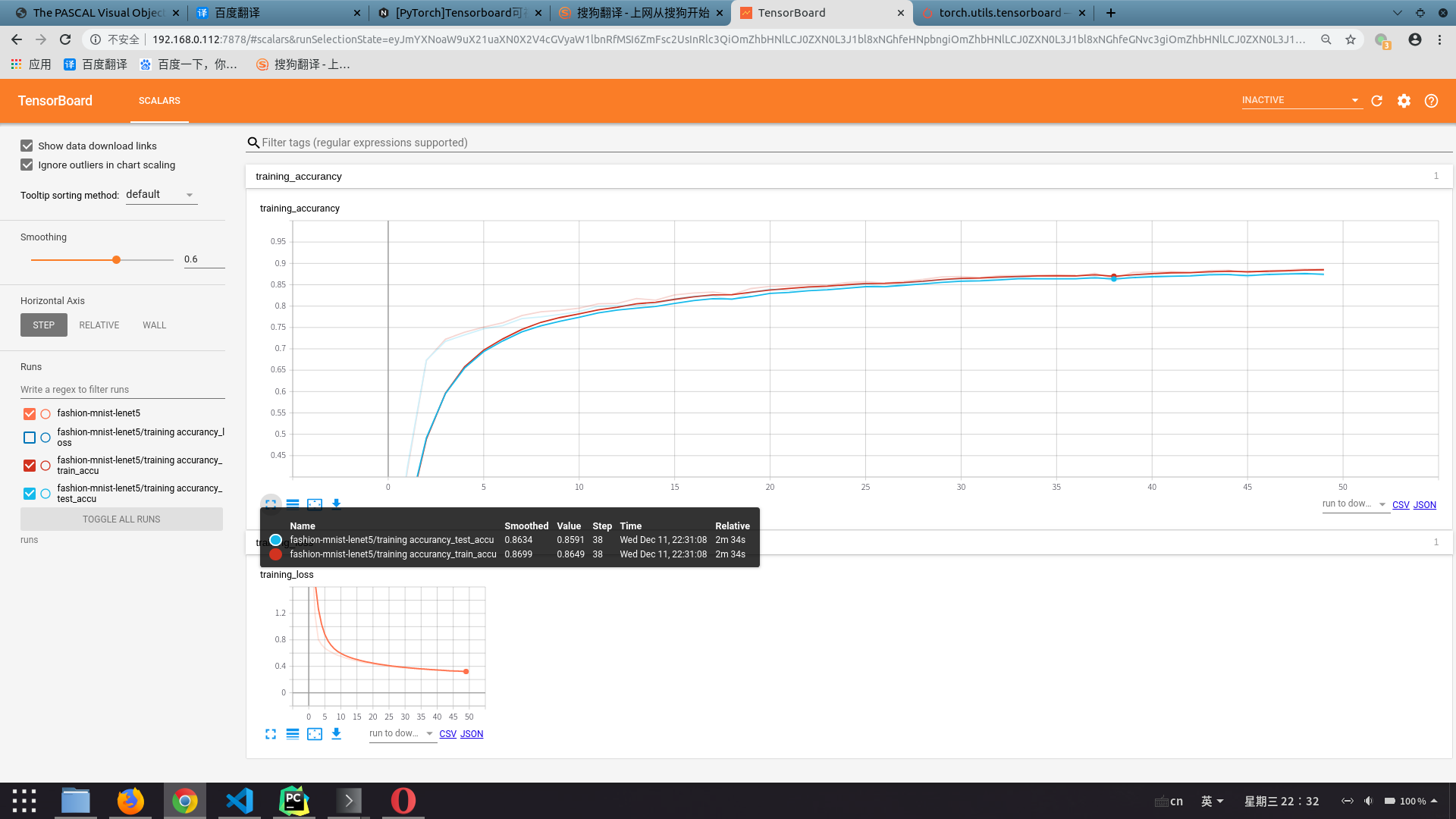The height and width of the screenshot is (819, 1456).
Task: Disable Ignore outliers in chart scaling
Action: 27,165
